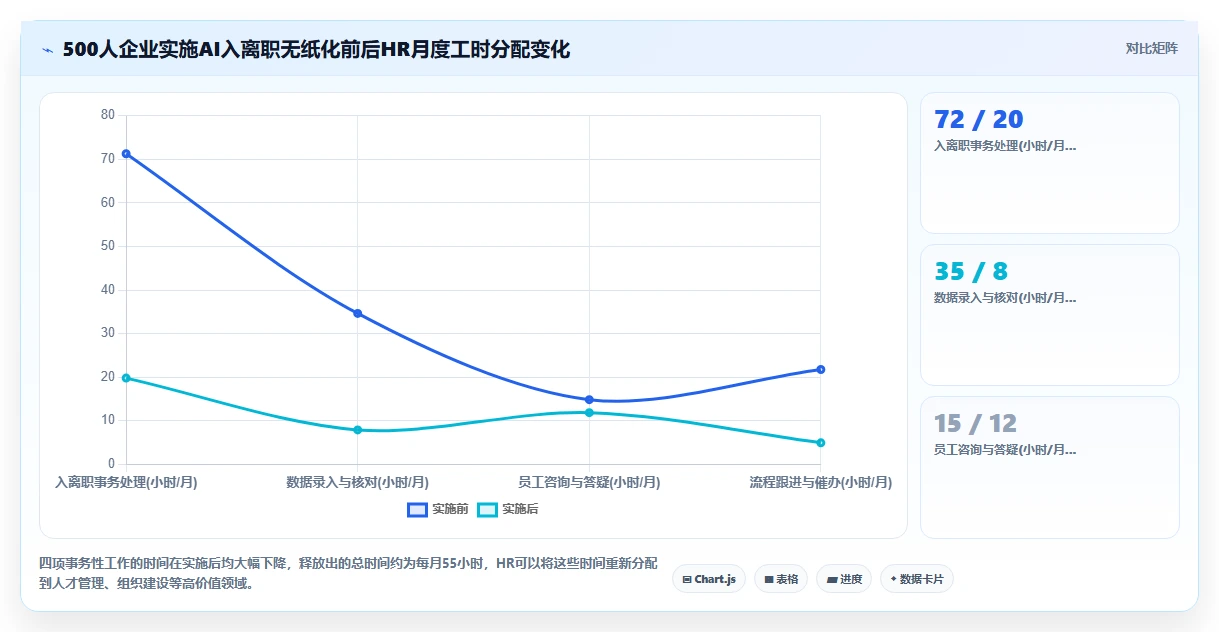
Task: Click the x-axis label 流程跟进与催办(小时/月)
Action: point(820,482)
